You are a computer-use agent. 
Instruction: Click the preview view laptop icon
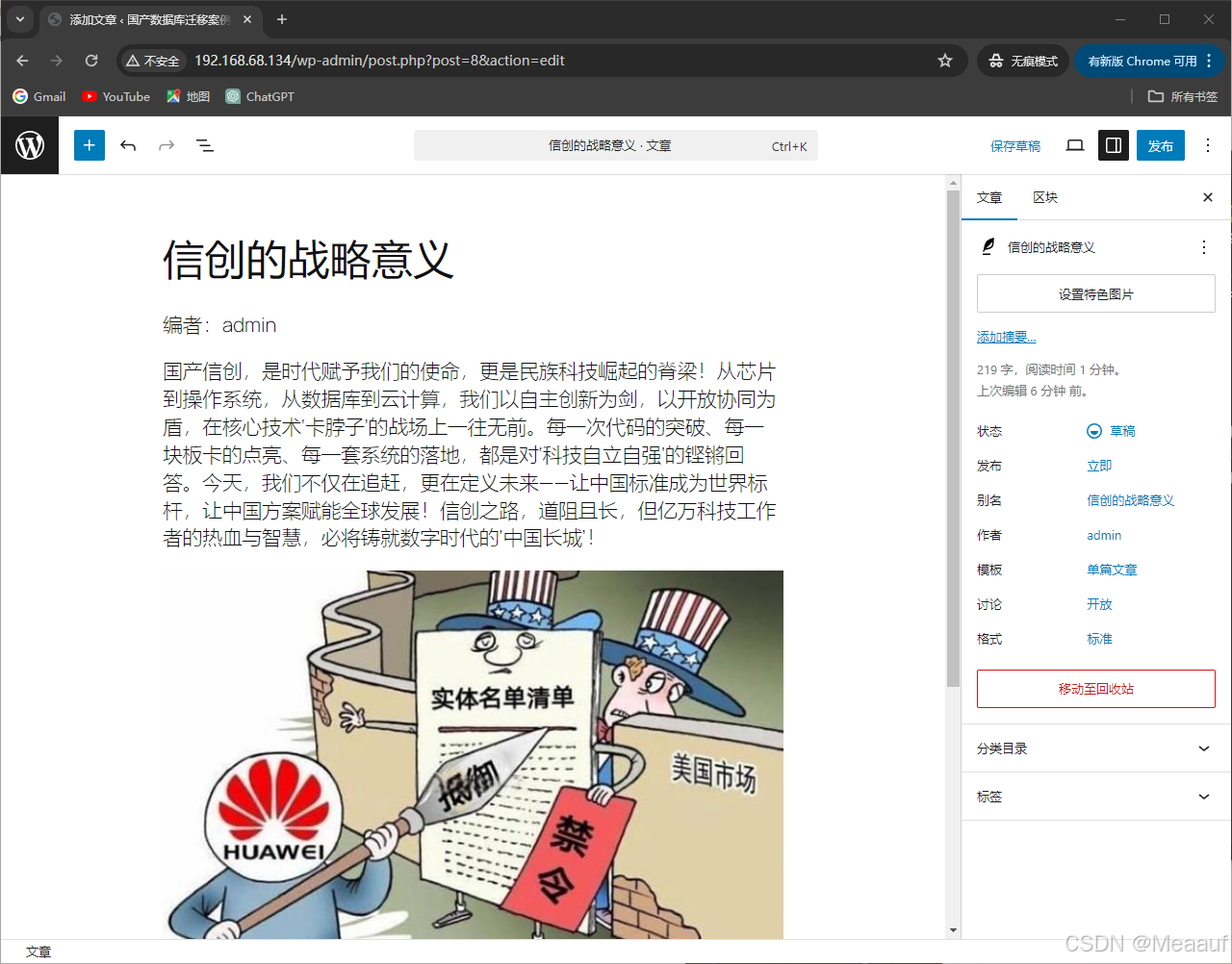(1075, 145)
